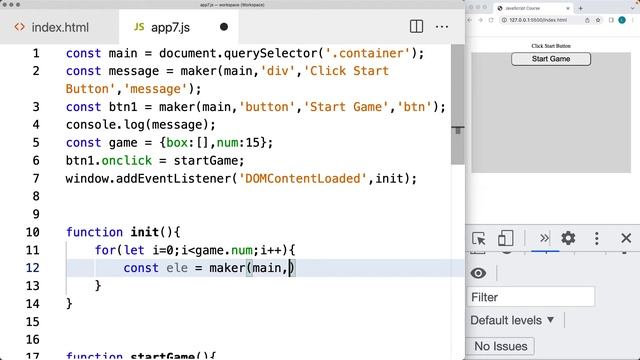The width and height of the screenshot is (640, 360).
Task: Open a new browser tab
Action: click(x=580, y=8)
